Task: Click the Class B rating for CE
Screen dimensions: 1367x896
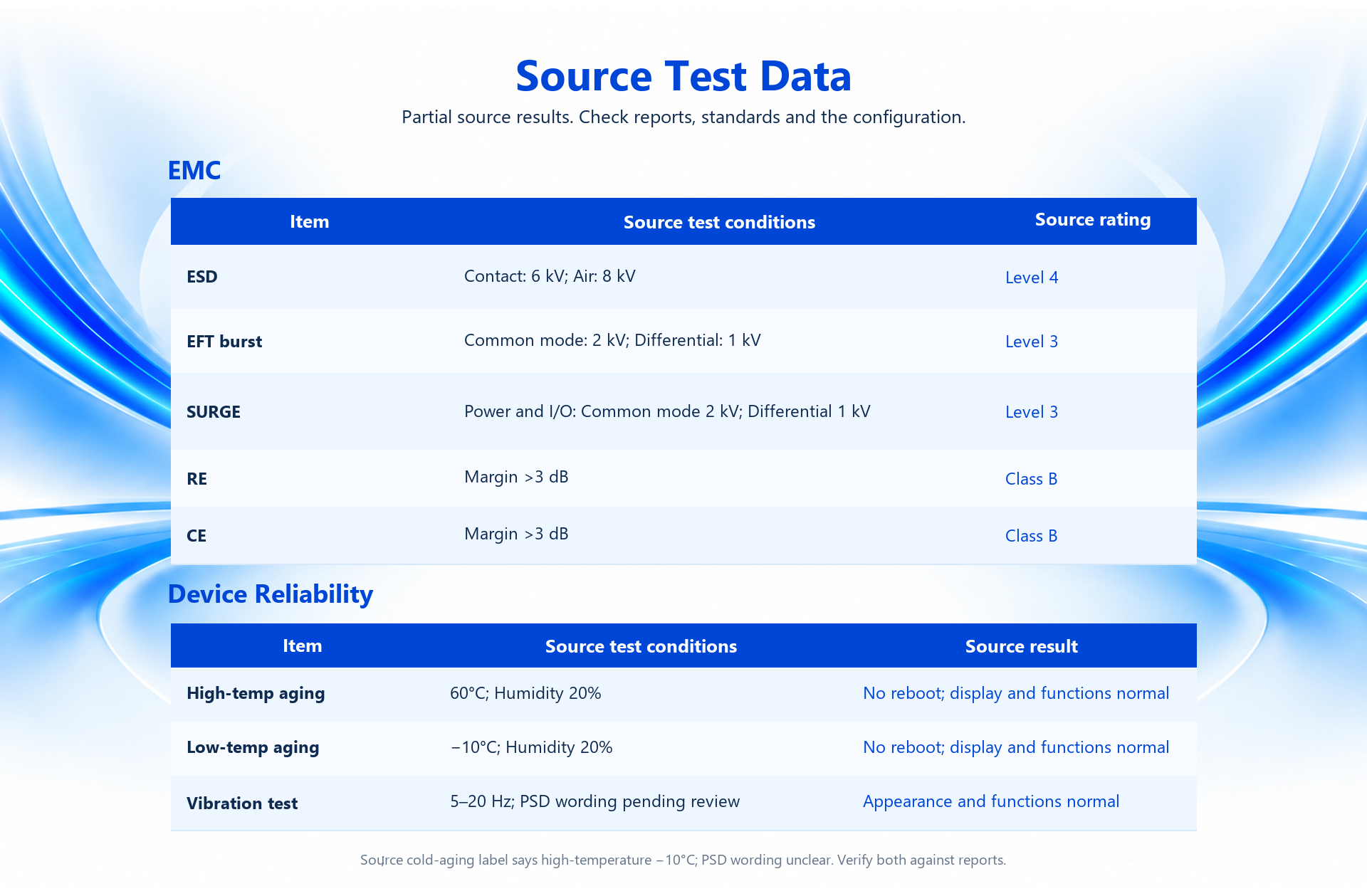Action: 1031,536
